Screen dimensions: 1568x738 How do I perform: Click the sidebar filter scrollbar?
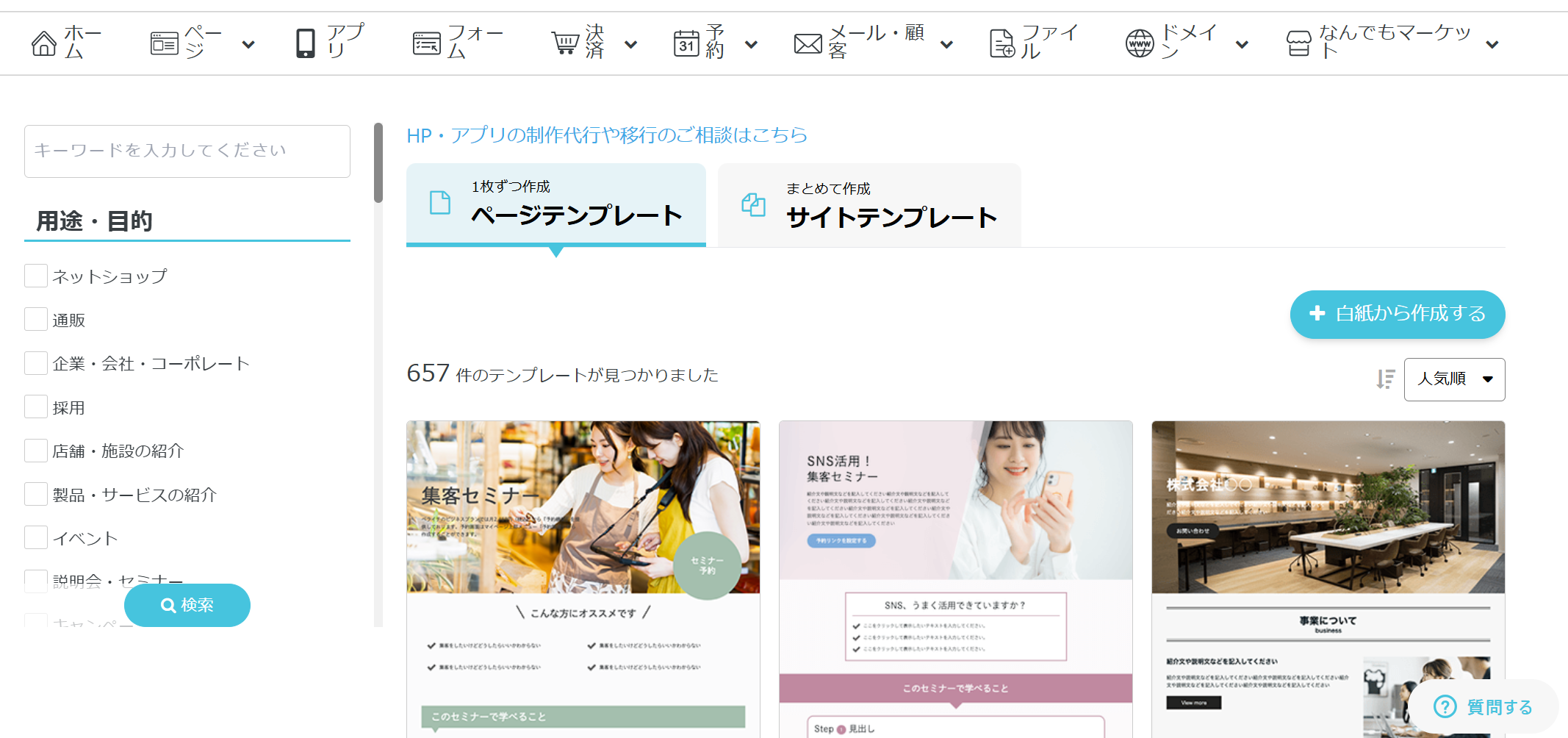(x=378, y=163)
